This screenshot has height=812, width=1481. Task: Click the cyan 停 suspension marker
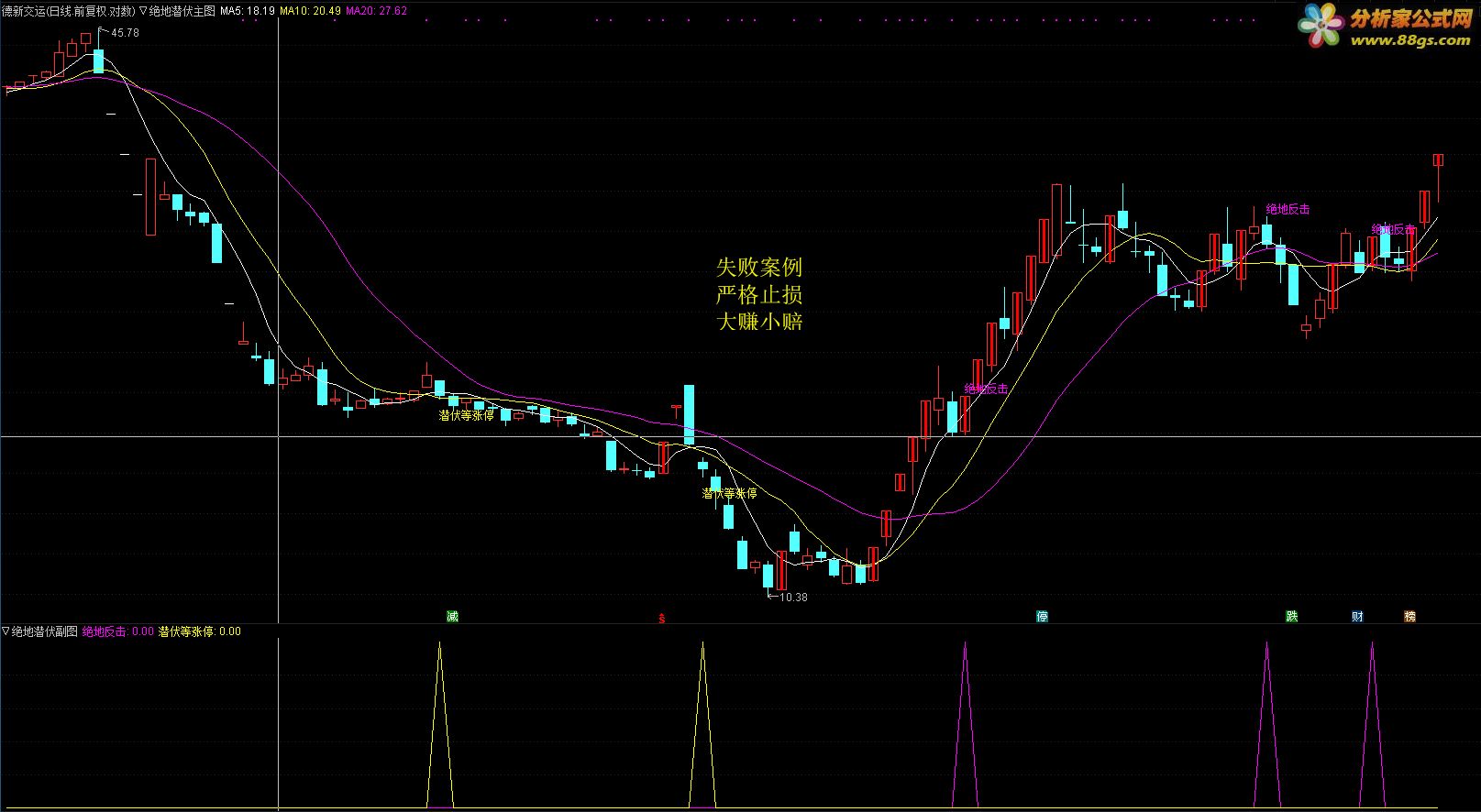[1042, 616]
